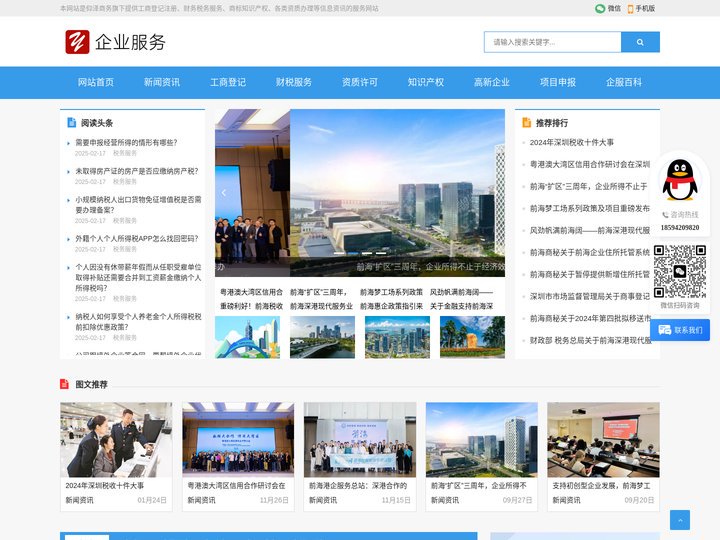The height and width of the screenshot is (540, 720).
Task: Go to previous carousel slide arrow
Action: (x=224, y=192)
